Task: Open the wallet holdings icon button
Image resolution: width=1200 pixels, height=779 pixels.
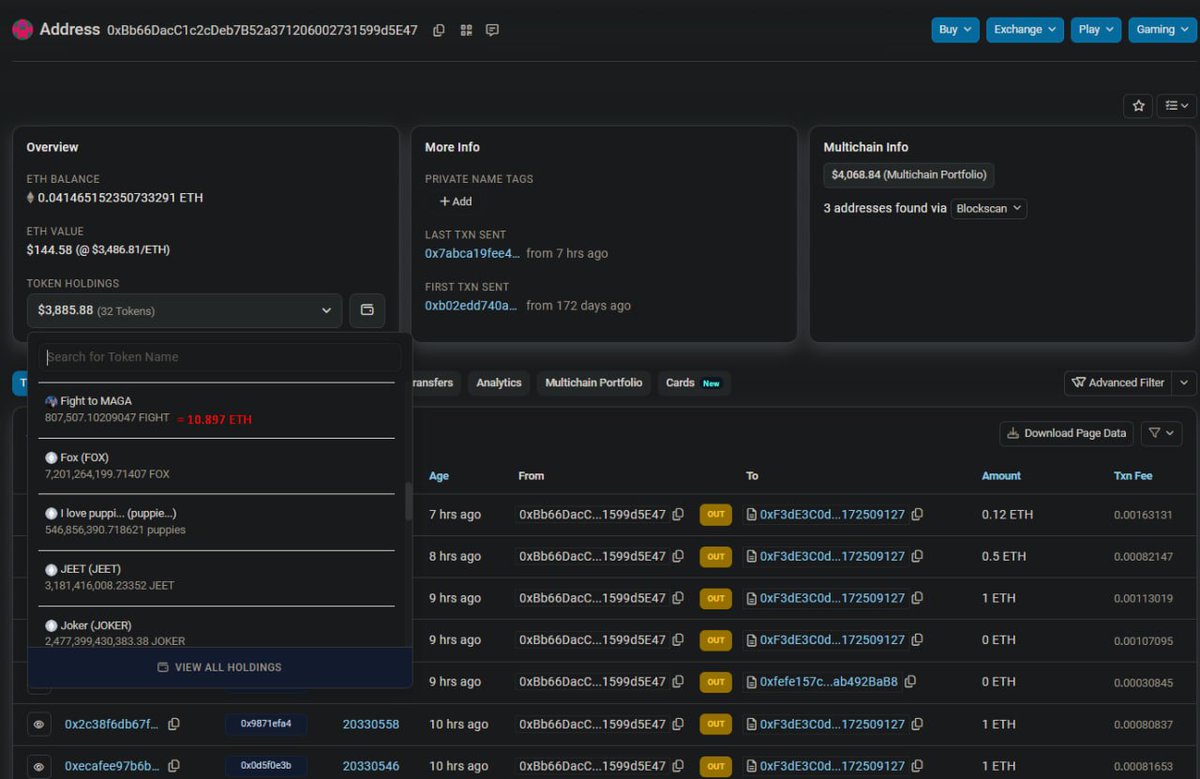Action: 367,311
